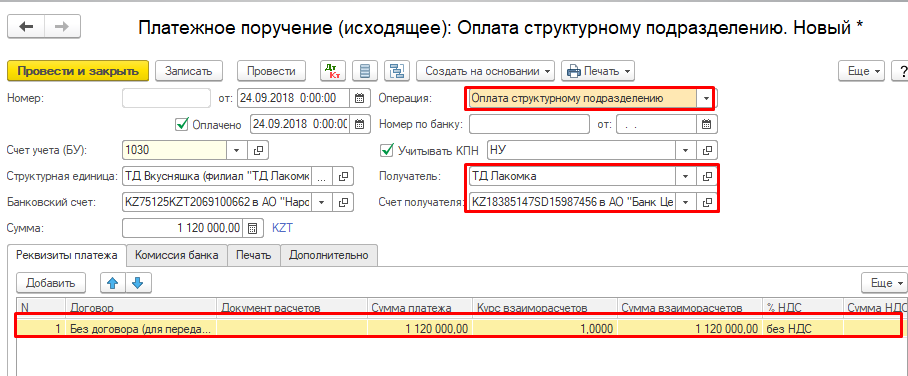The height and width of the screenshot is (376, 908).
Task: Click the Курс взаиморасчетов column header
Action: tap(545, 307)
